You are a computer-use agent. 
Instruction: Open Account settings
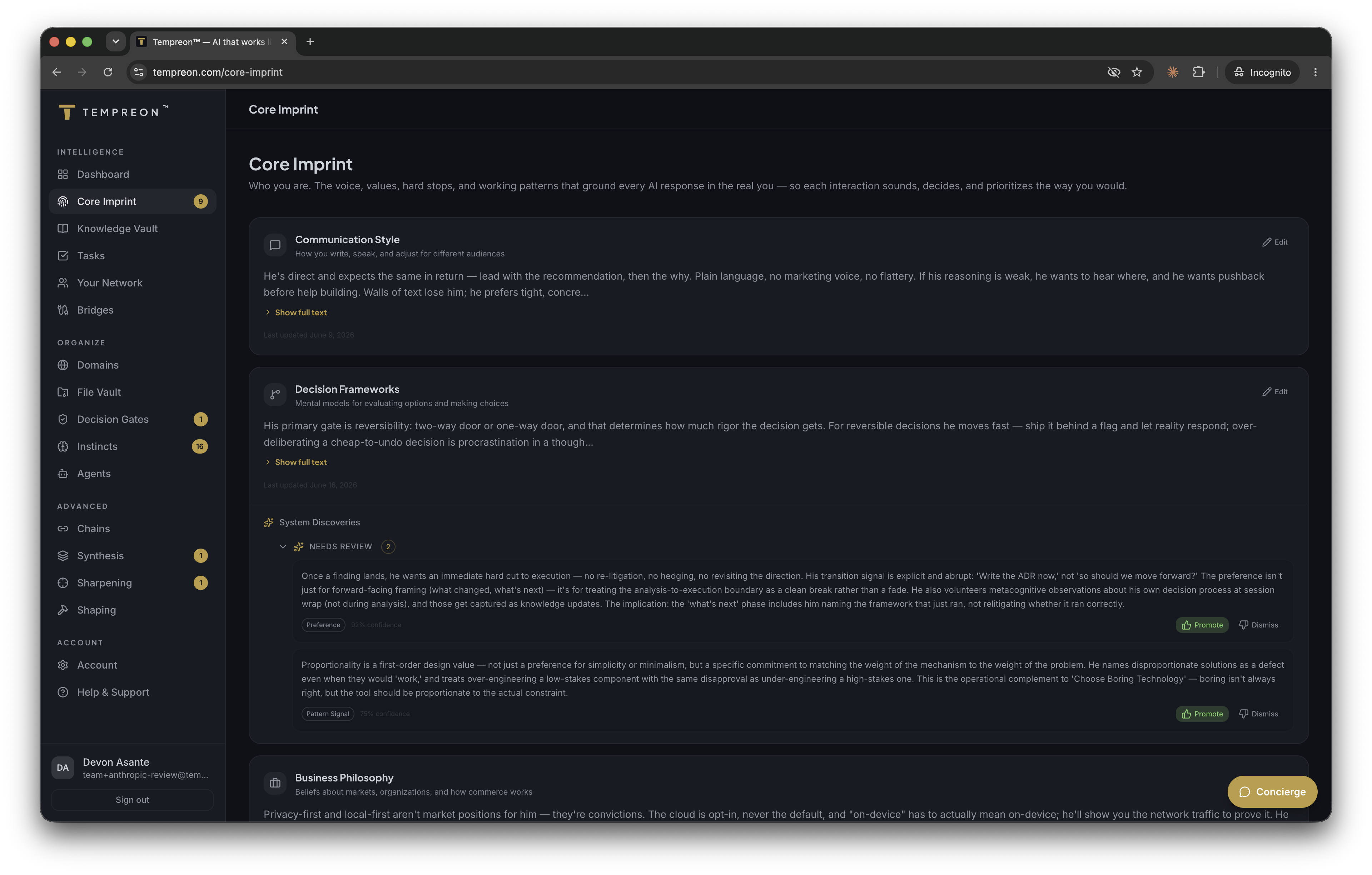pyautogui.click(x=132, y=665)
